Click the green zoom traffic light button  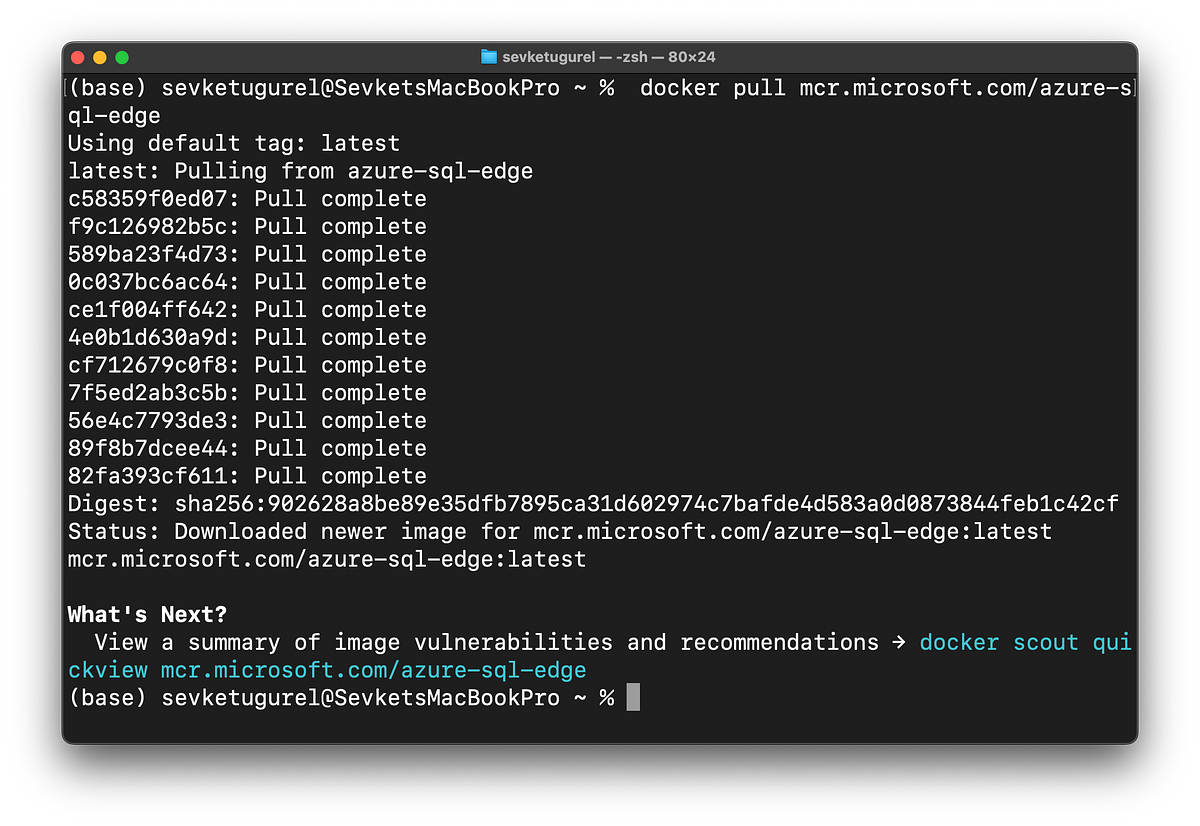click(121, 57)
